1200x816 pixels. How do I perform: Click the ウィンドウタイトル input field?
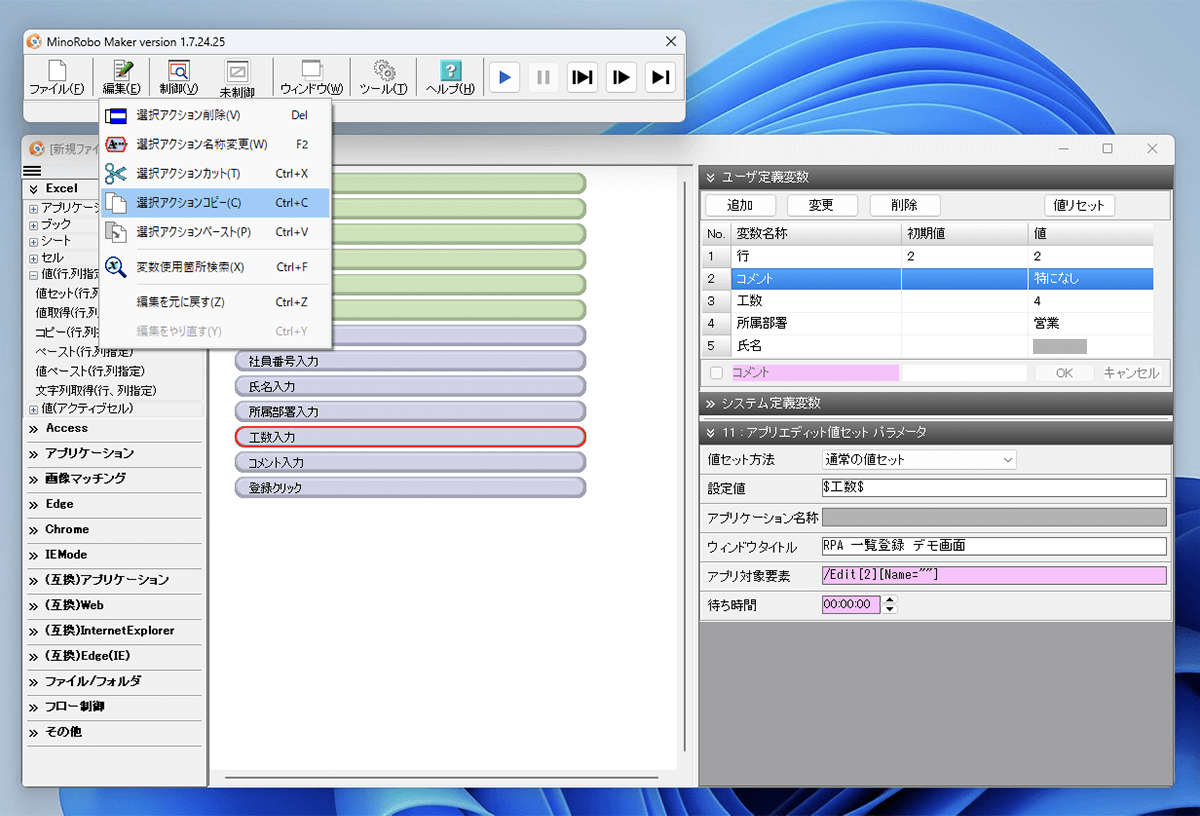pos(994,546)
